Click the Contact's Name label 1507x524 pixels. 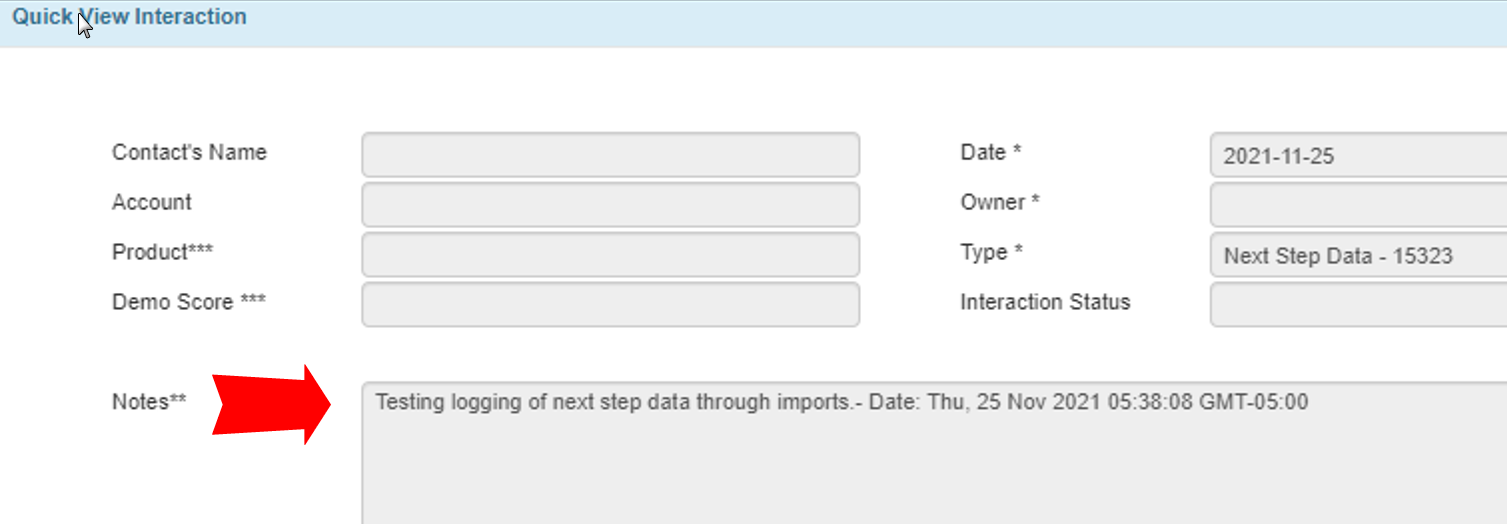pos(189,153)
